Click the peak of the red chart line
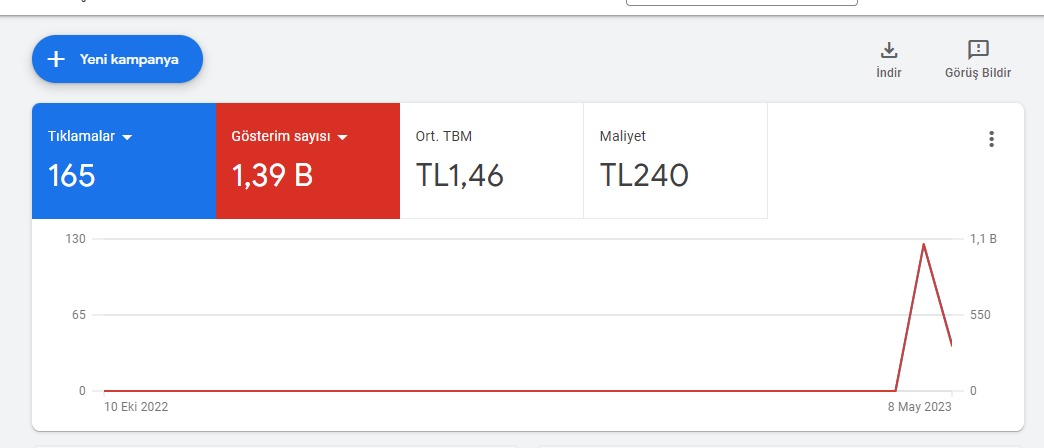1044x448 pixels. (923, 244)
